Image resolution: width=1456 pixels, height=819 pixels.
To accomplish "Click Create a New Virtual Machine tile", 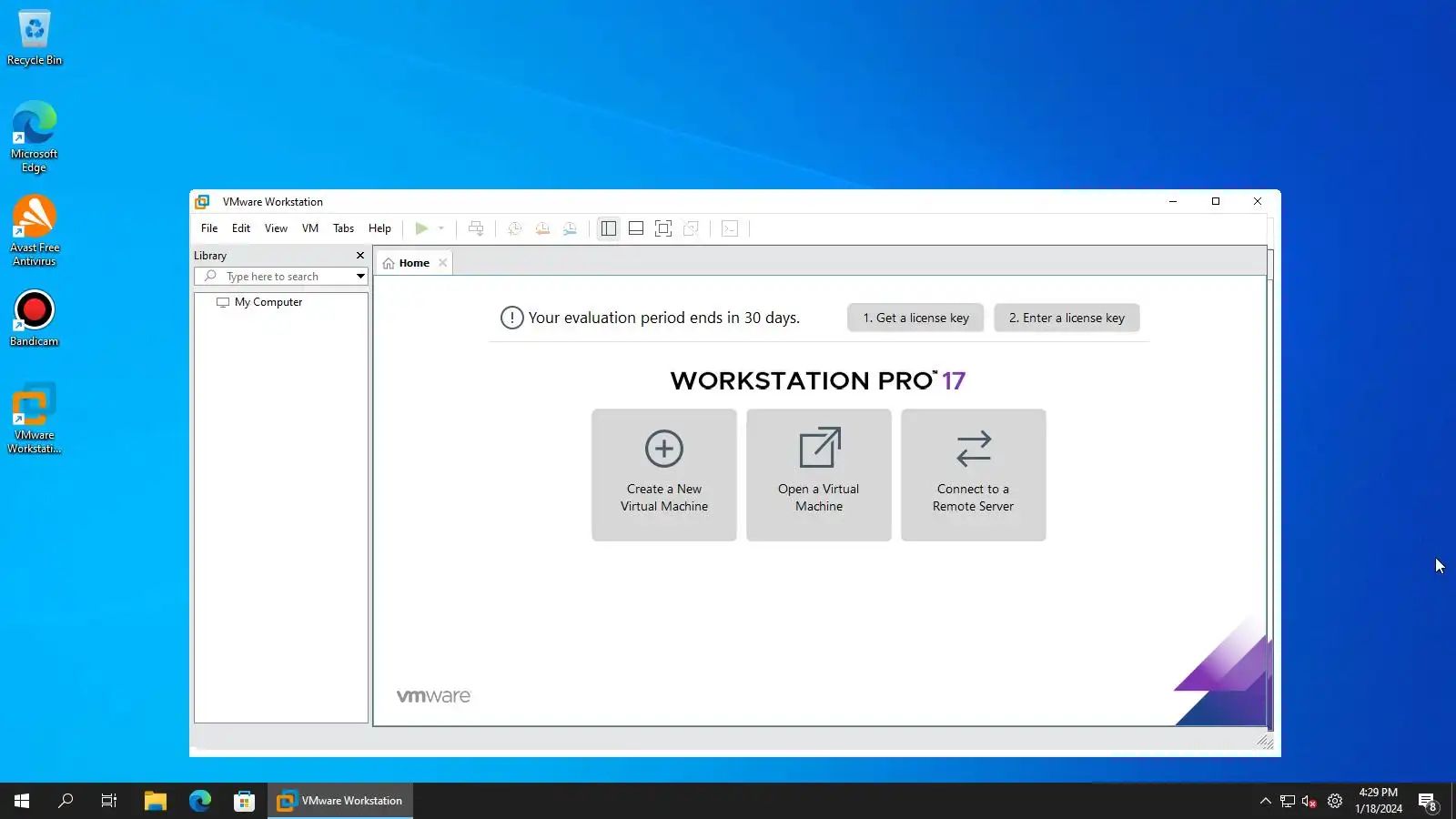I will point(664,475).
